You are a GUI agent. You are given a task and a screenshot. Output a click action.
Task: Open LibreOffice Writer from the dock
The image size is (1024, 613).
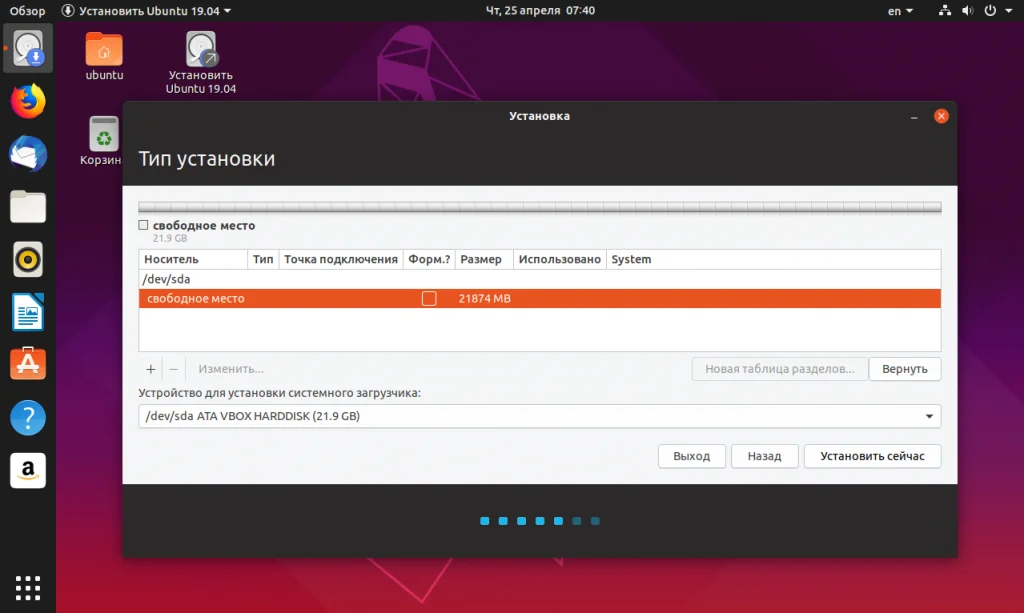28,312
